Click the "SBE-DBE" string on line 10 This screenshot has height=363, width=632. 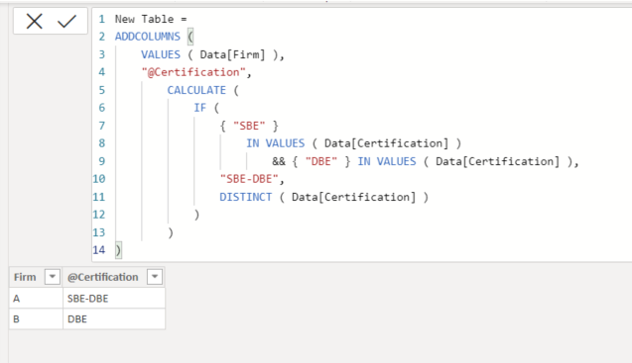pyautogui.click(x=249, y=178)
